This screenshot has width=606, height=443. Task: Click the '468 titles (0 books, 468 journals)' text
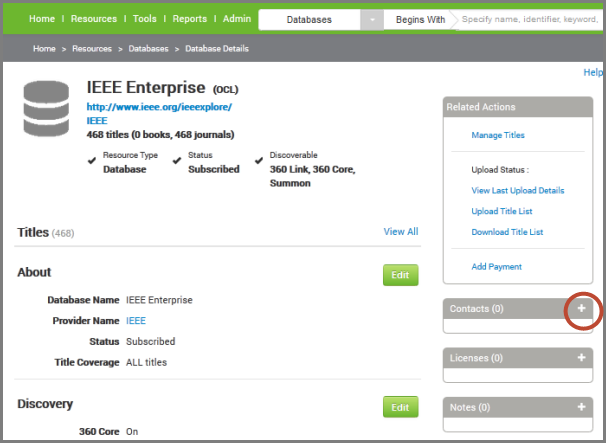click(x=160, y=135)
